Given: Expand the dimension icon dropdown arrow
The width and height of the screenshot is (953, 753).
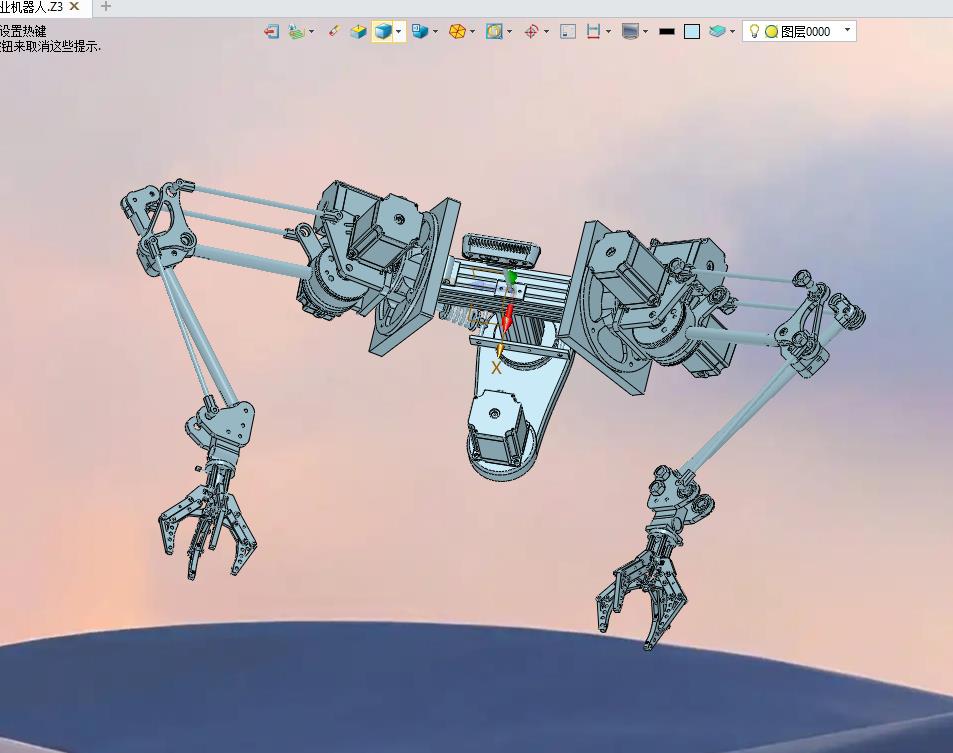Looking at the screenshot, I should point(608,32).
